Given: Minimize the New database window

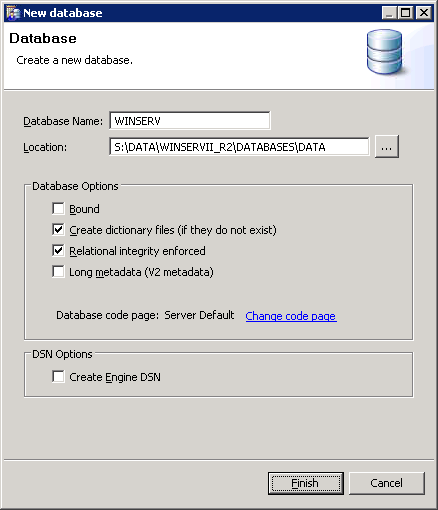Looking at the screenshot, I should click(389, 13).
